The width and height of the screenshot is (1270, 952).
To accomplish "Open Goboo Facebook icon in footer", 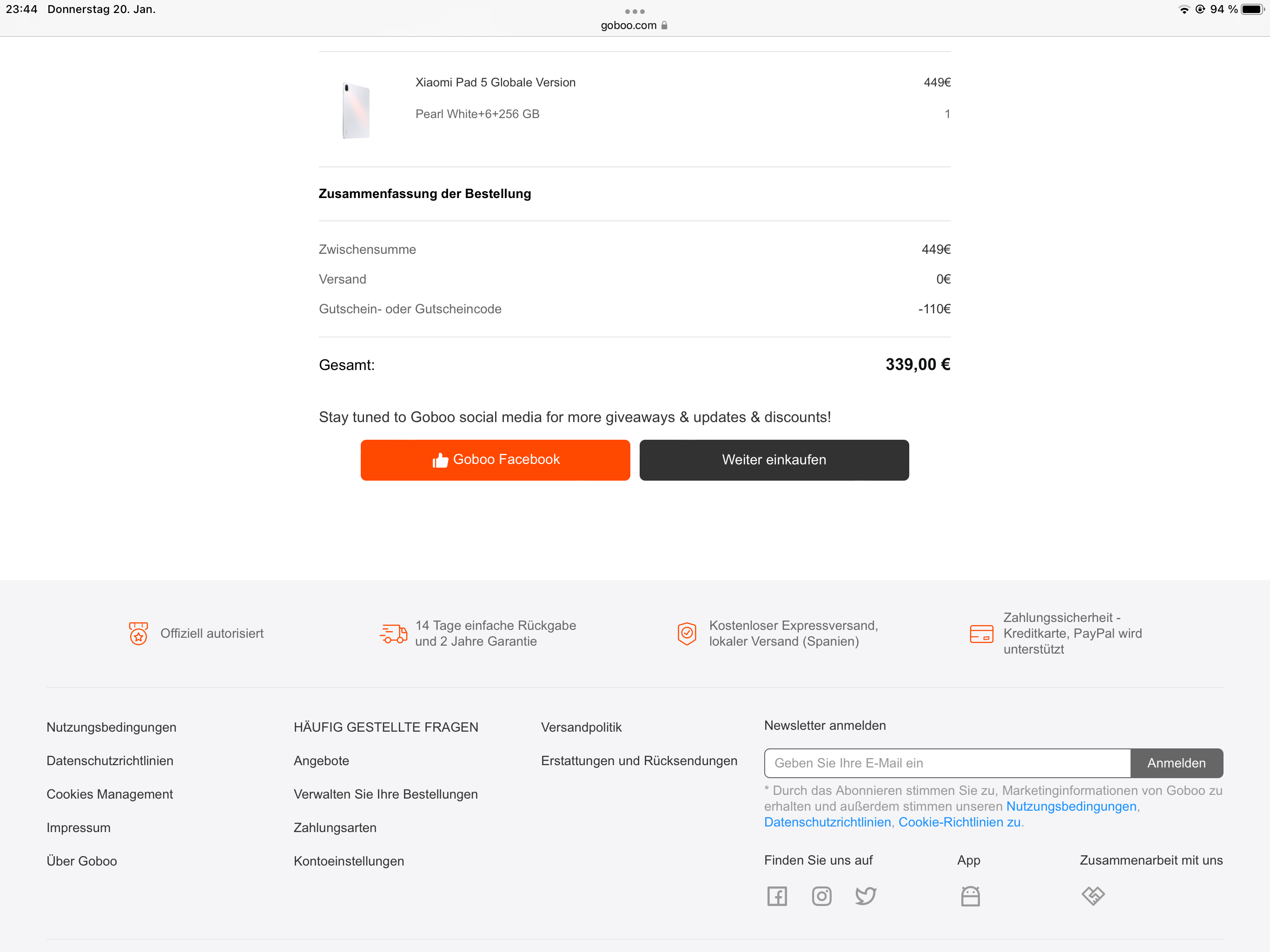I will tap(777, 896).
